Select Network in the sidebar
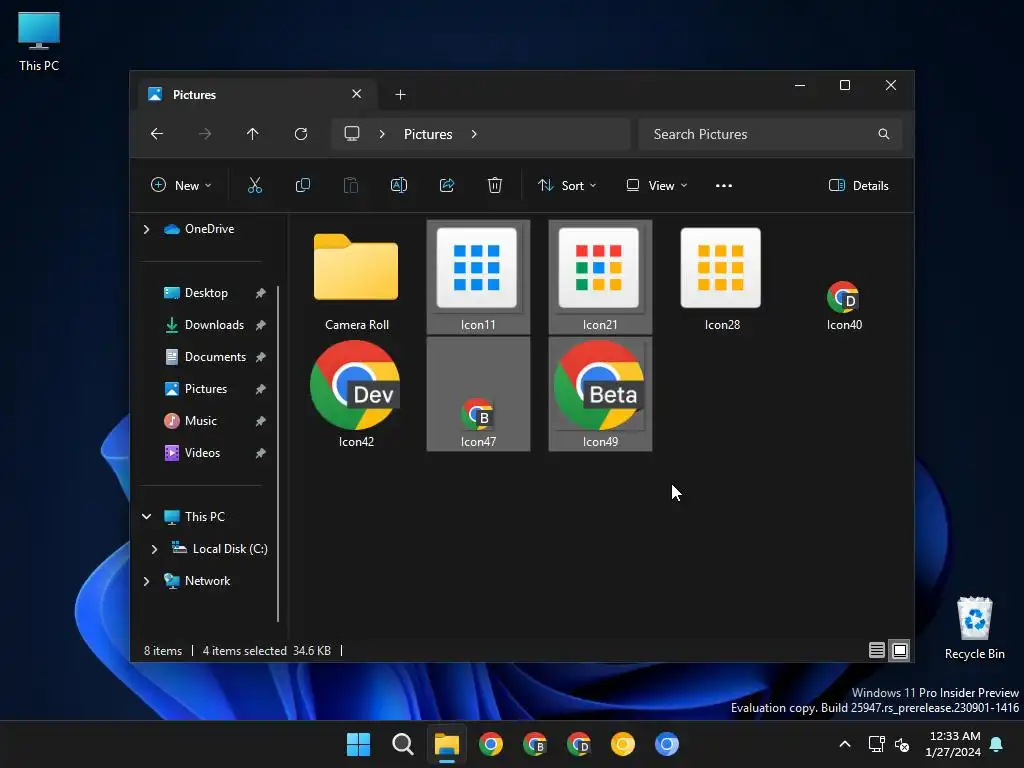The width and height of the screenshot is (1024, 768). (207, 581)
